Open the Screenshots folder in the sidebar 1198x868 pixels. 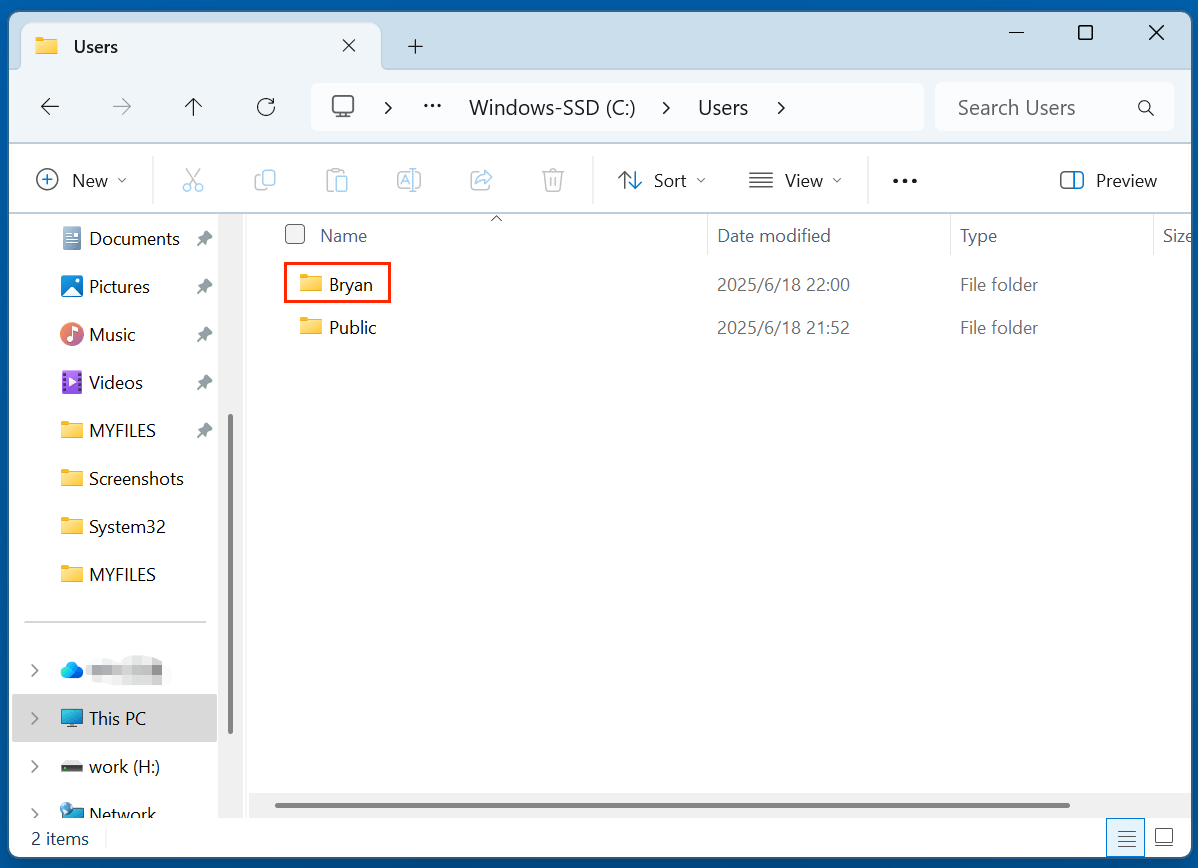136,478
